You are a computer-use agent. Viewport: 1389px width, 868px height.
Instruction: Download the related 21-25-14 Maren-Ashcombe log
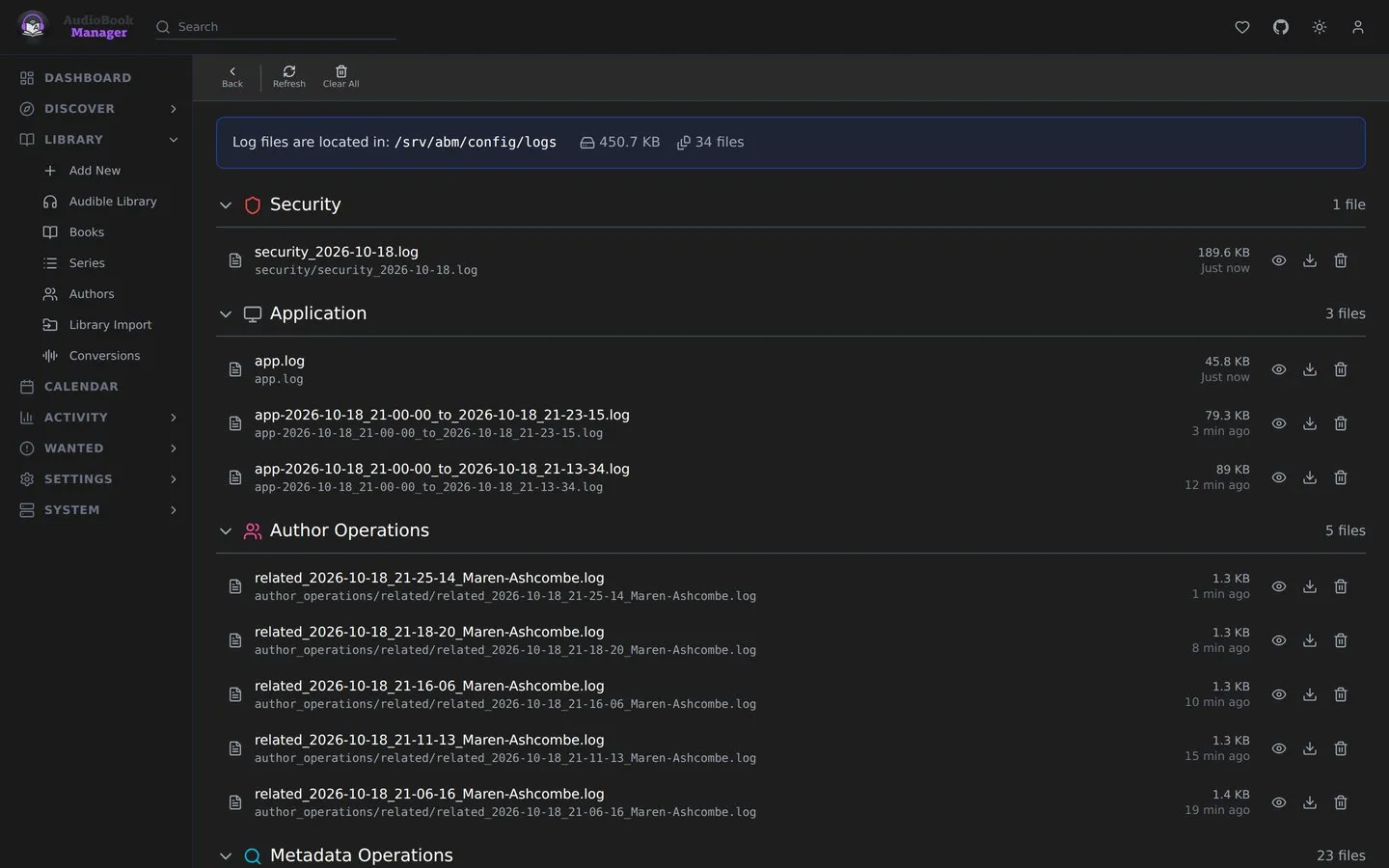[1310, 586]
